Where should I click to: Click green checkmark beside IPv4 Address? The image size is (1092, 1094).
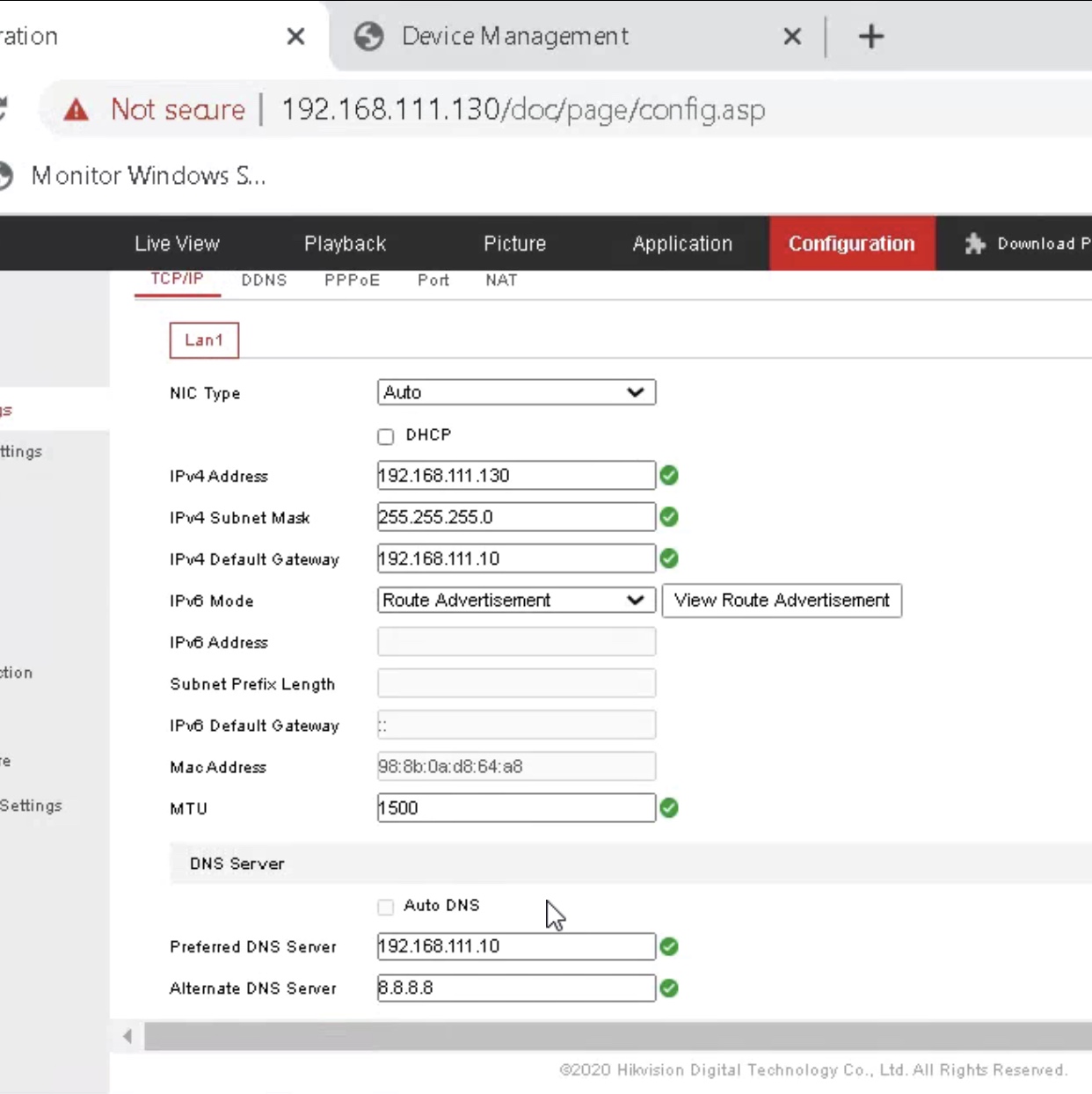669,476
